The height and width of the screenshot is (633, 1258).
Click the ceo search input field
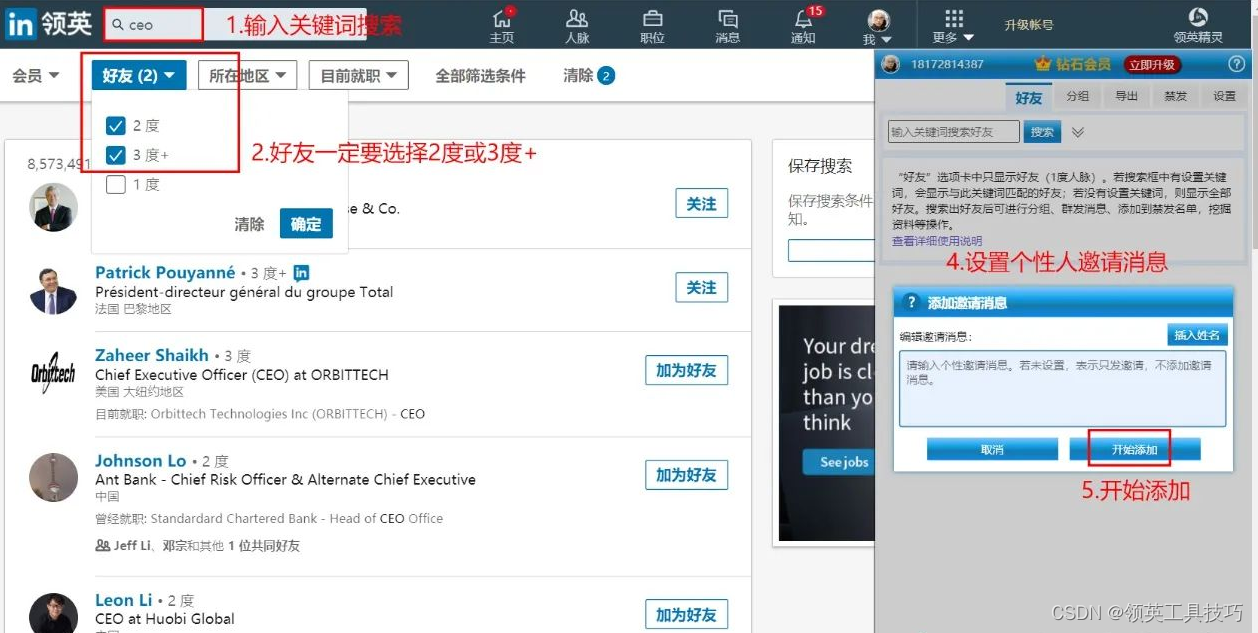[154, 24]
